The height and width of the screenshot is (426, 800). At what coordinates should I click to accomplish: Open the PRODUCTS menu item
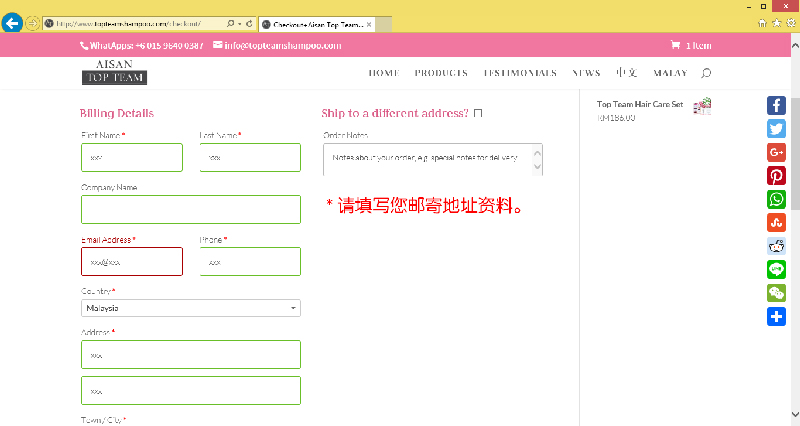click(x=441, y=73)
